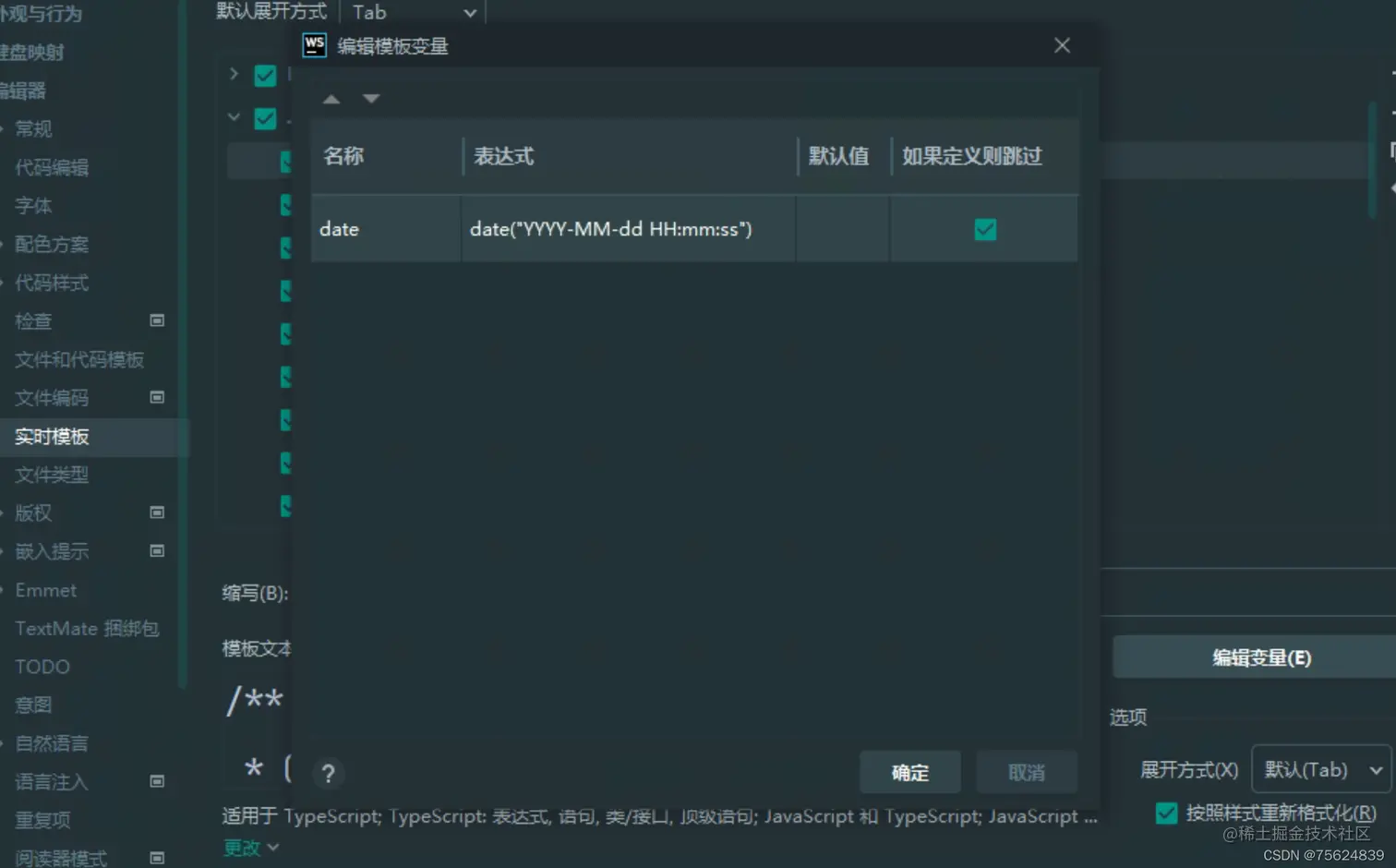This screenshot has width=1396, height=868.
Task: Open the help question mark in the dialog
Action: tap(328, 773)
